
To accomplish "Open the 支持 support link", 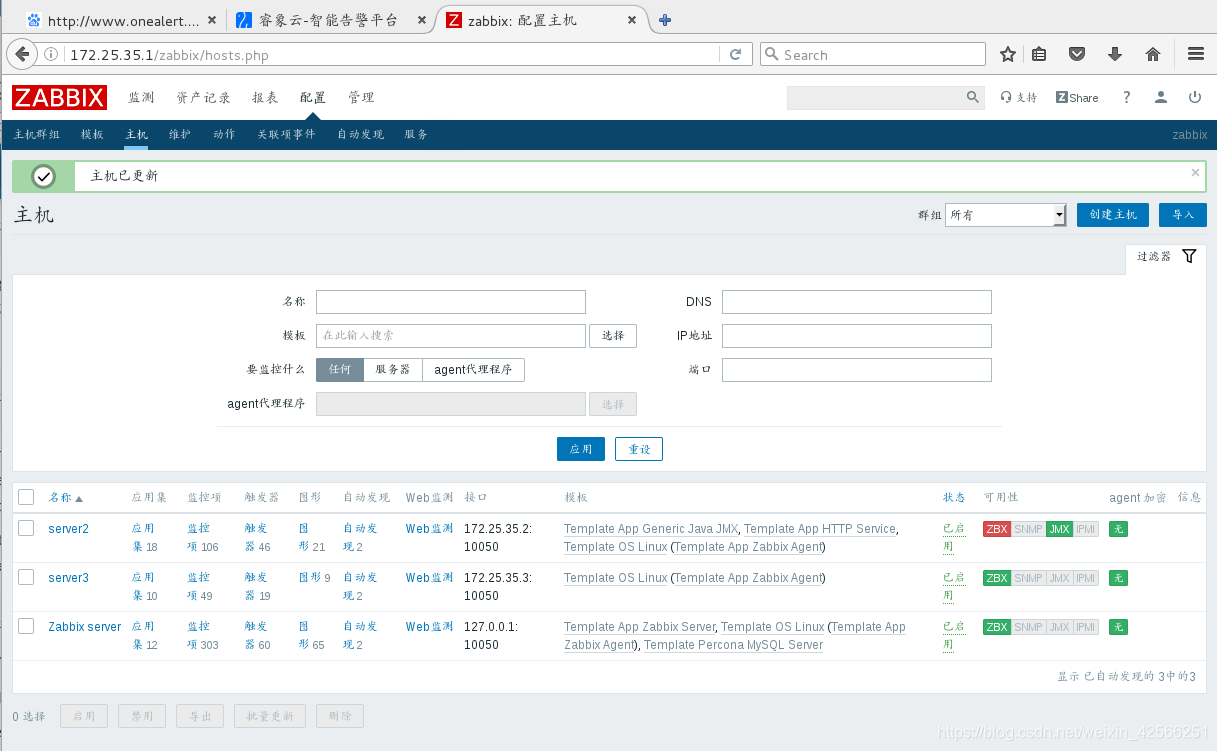I will 1018,97.
